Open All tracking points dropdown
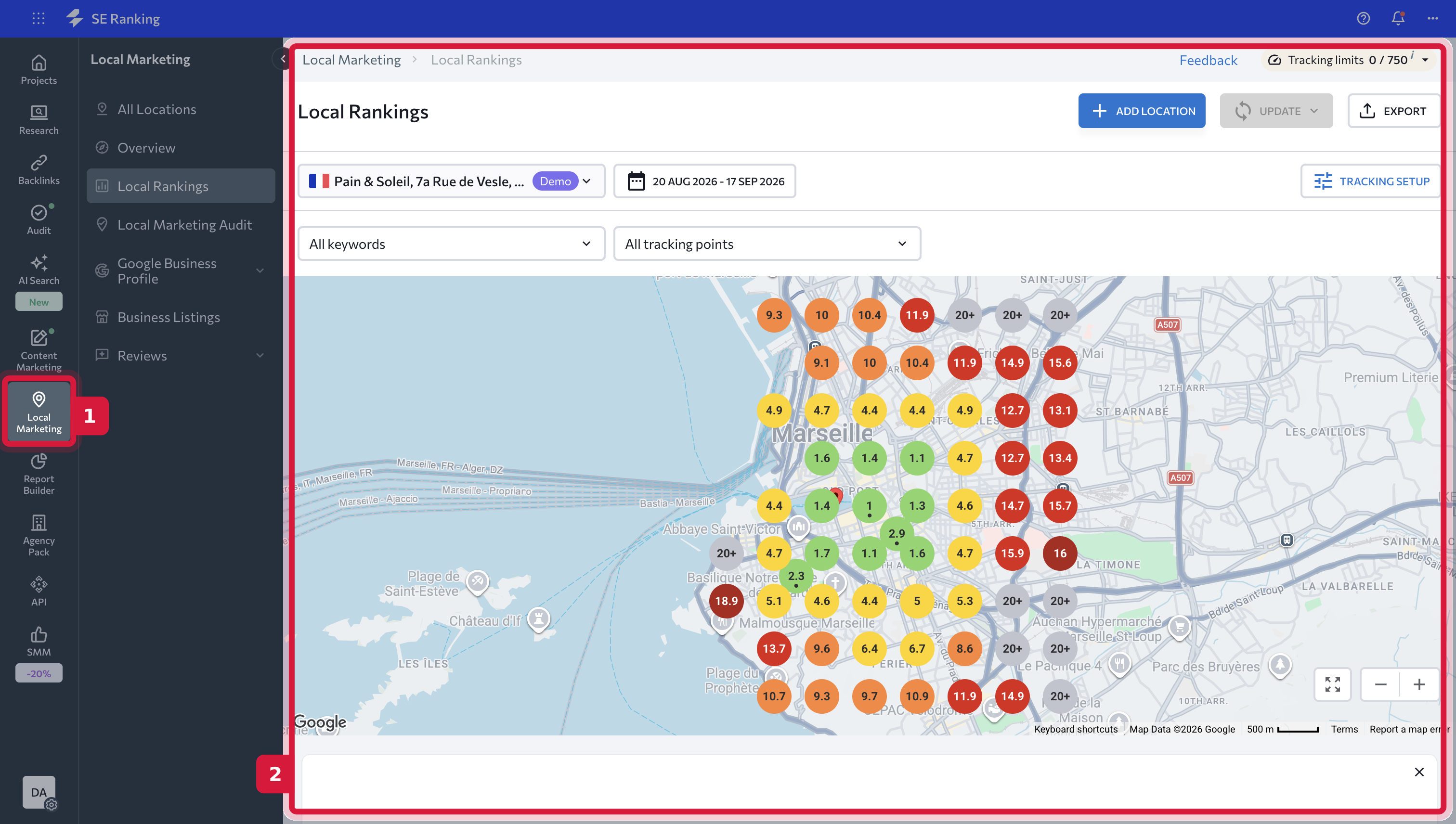 pyautogui.click(x=767, y=244)
